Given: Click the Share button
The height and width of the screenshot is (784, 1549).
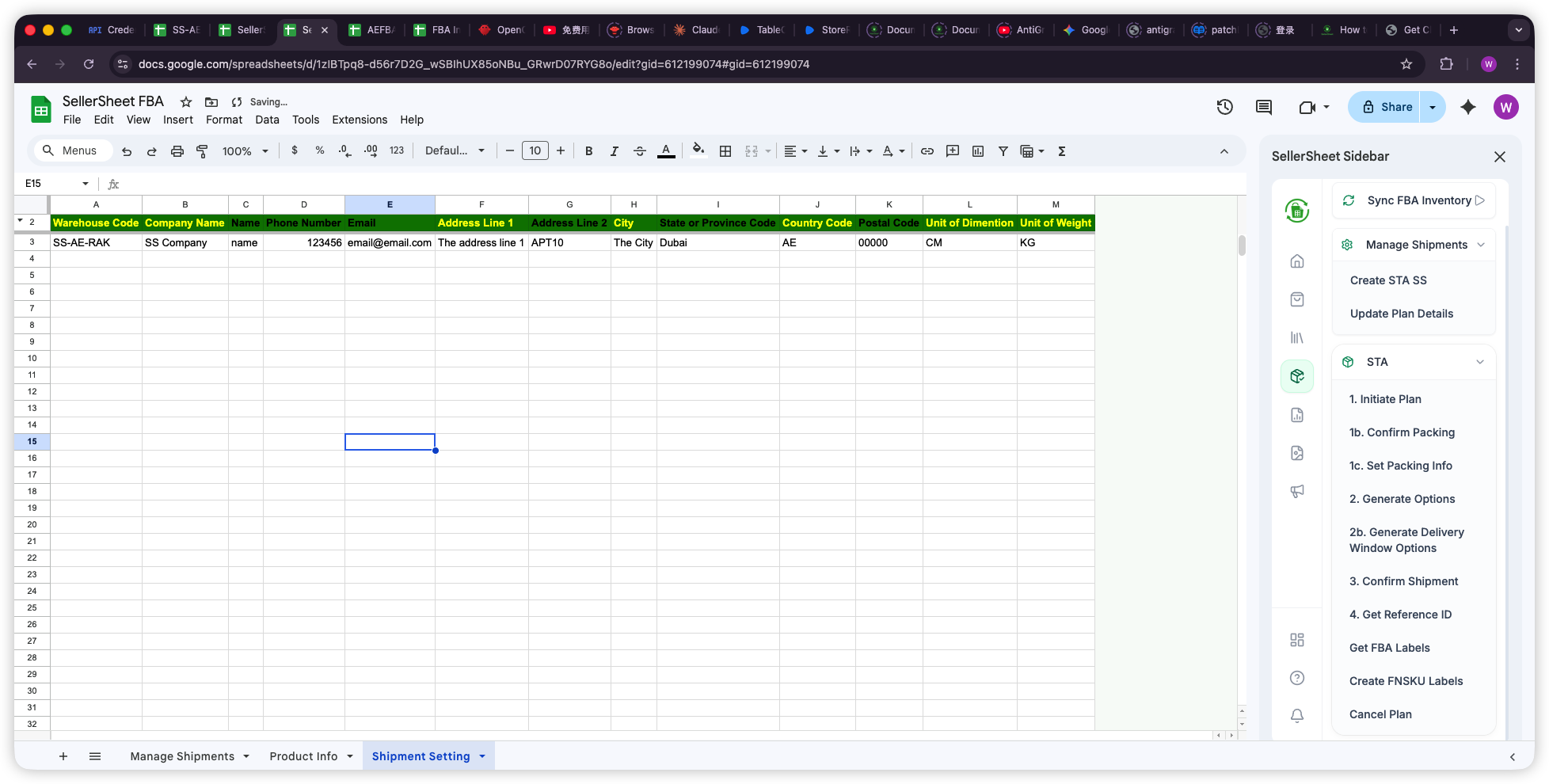Looking at the screenshot, I should [1392, 106].
